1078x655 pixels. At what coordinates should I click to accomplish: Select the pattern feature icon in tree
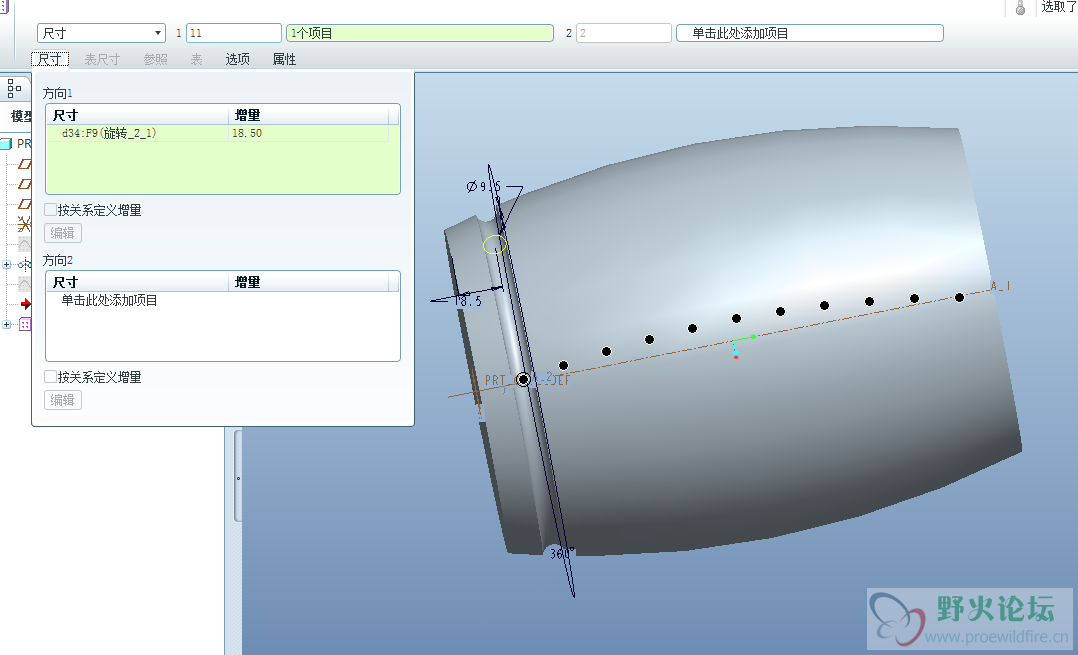coord(25,324)
